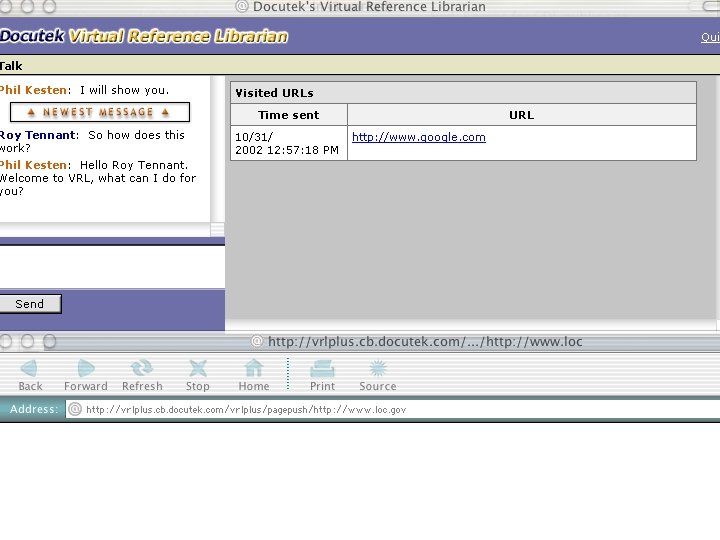Click the Quit link in the header
Image resolution: width=720 pixels, height=540 pixels.
(710, 37)
